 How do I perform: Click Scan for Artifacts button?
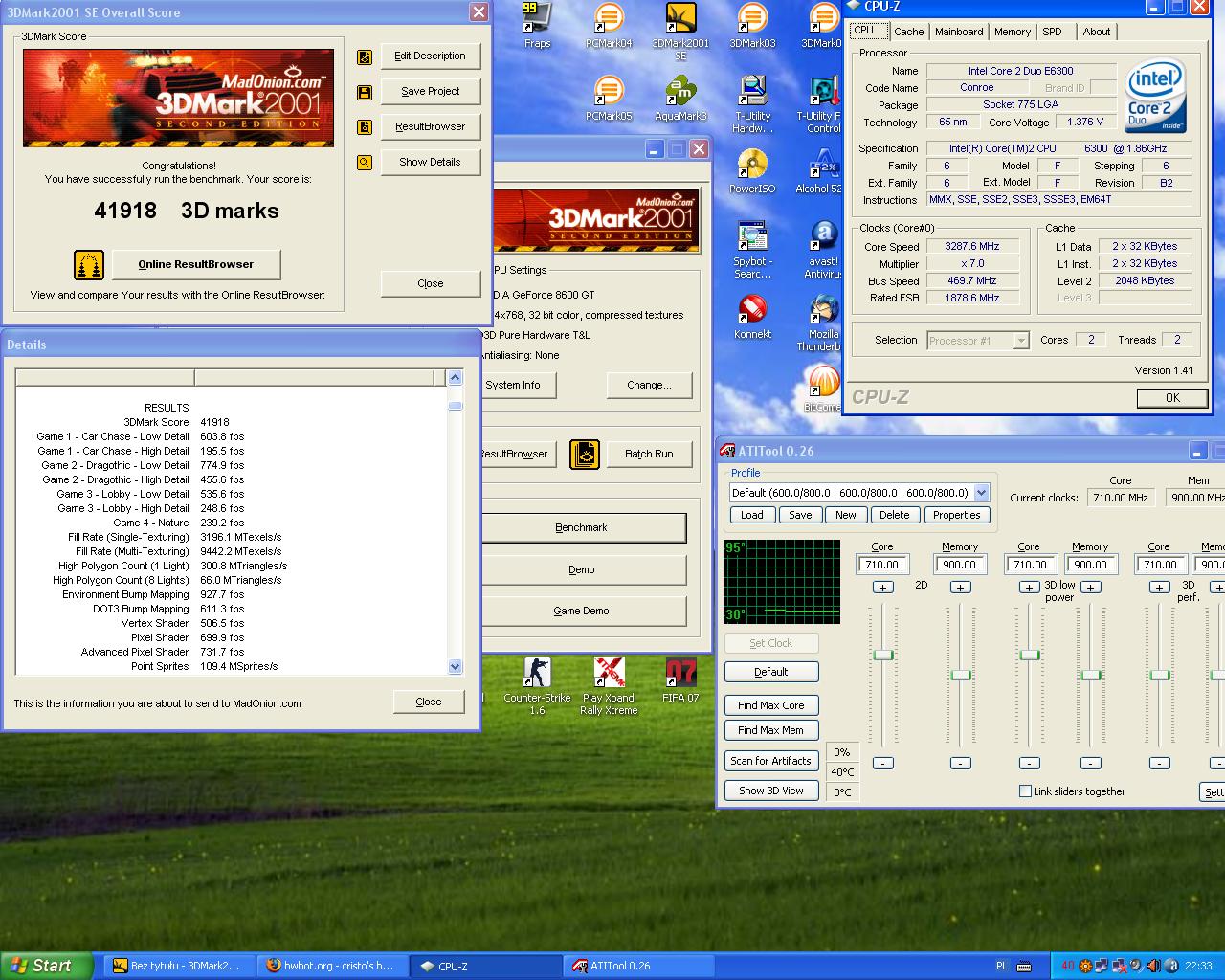point(771,761)
